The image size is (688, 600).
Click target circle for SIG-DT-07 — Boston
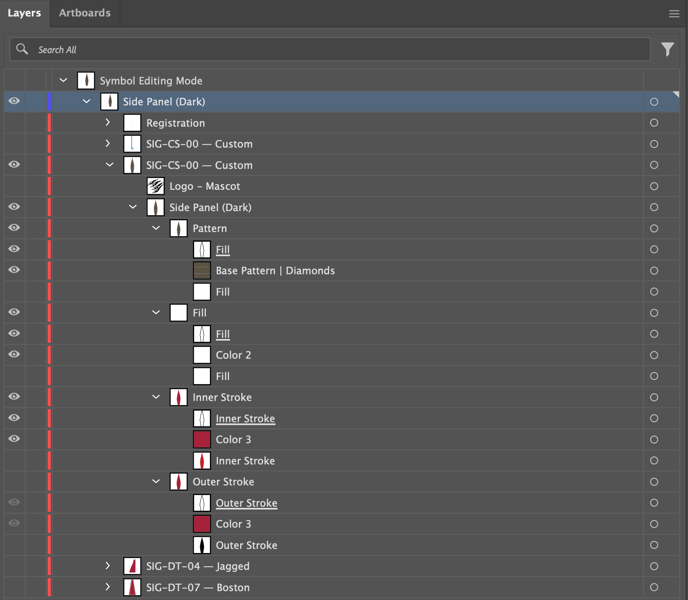[x=654, y=588]
